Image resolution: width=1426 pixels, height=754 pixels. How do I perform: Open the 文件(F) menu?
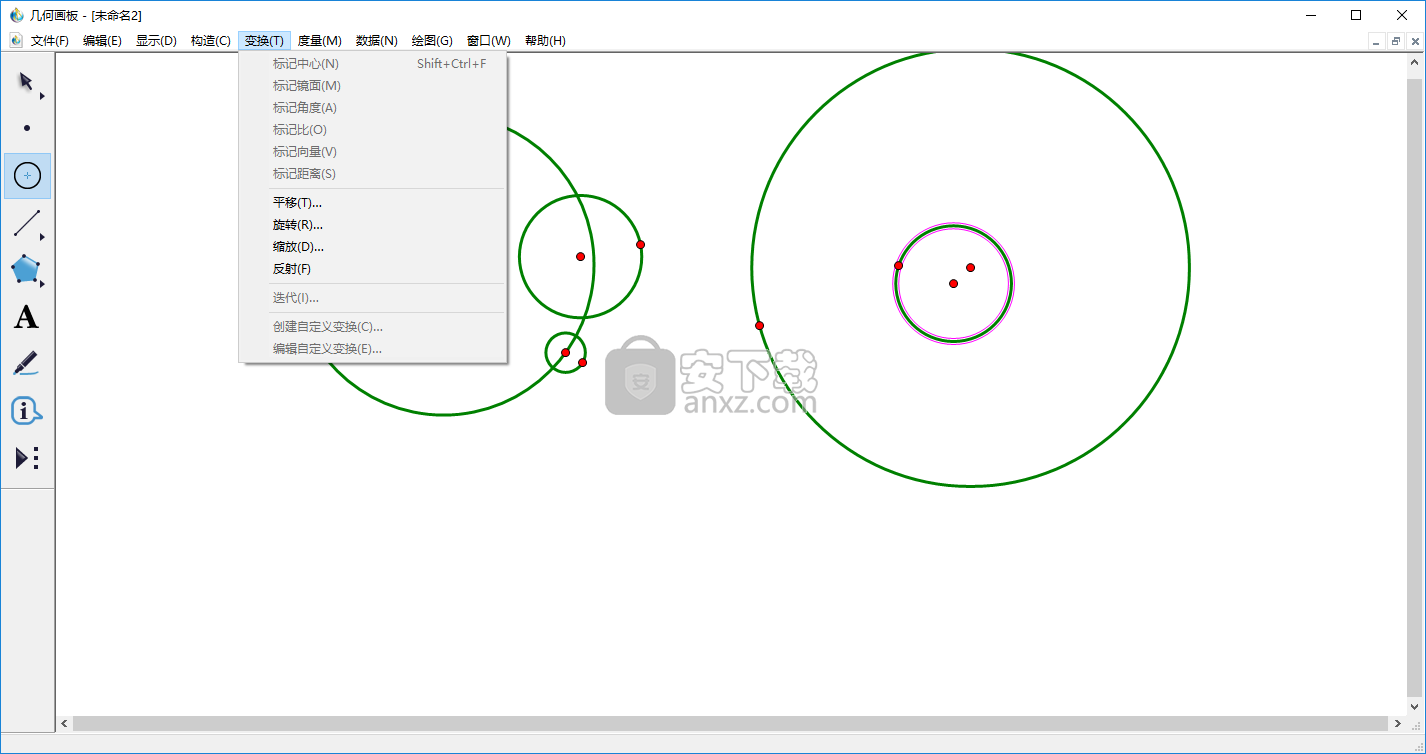coord(50,41)
